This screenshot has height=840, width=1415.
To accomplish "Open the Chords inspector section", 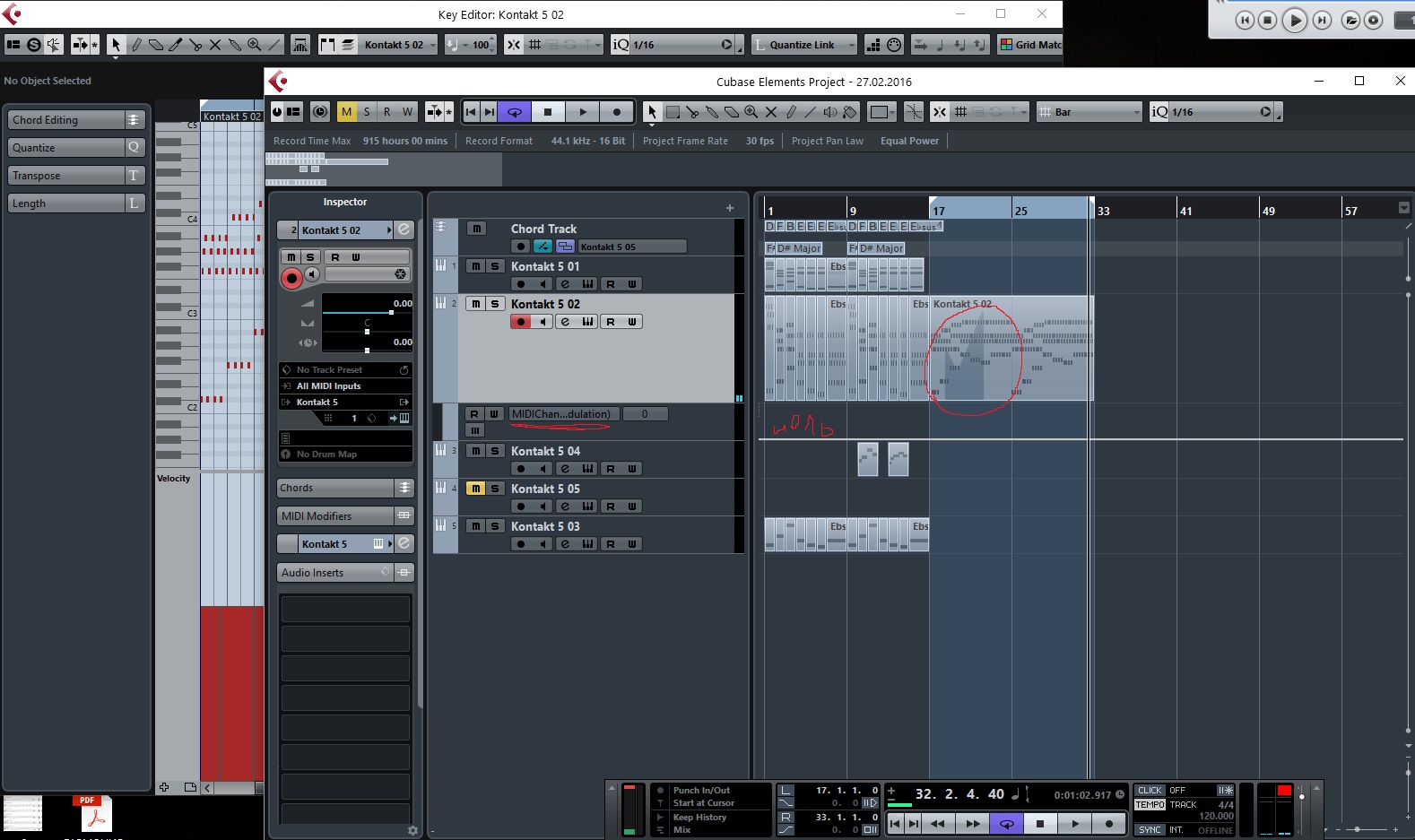I will click(x=345, y=489).
